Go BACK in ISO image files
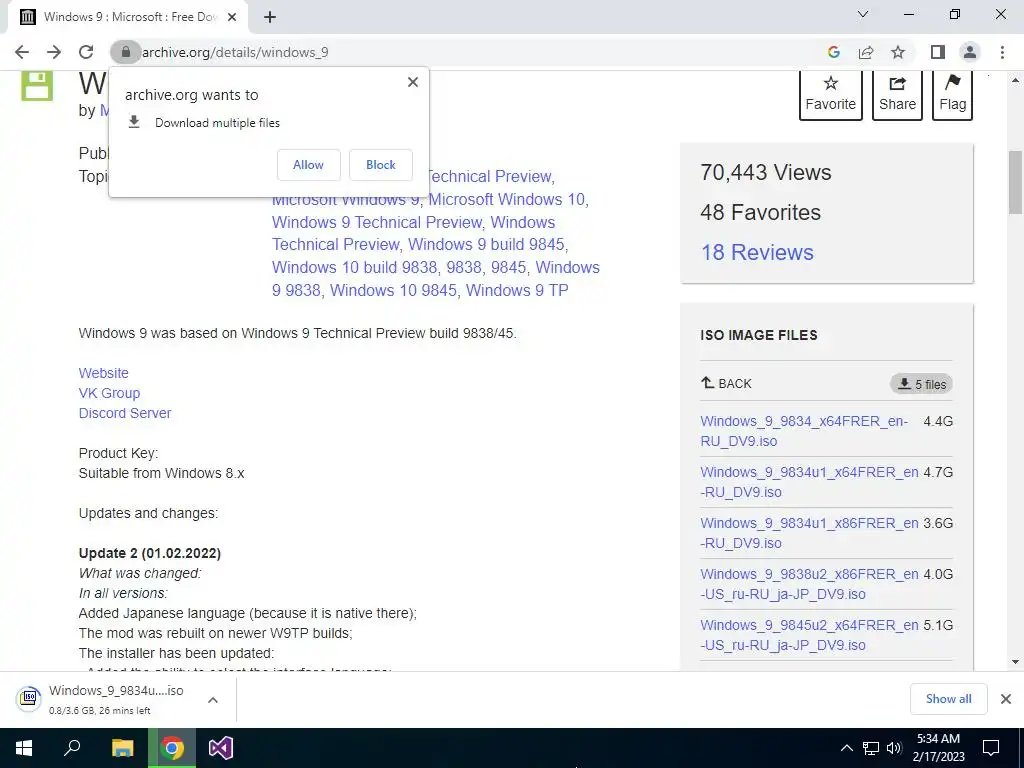The width and height of the screenshot is (1024, 768). pyautogui.click(x=726, y=383)
